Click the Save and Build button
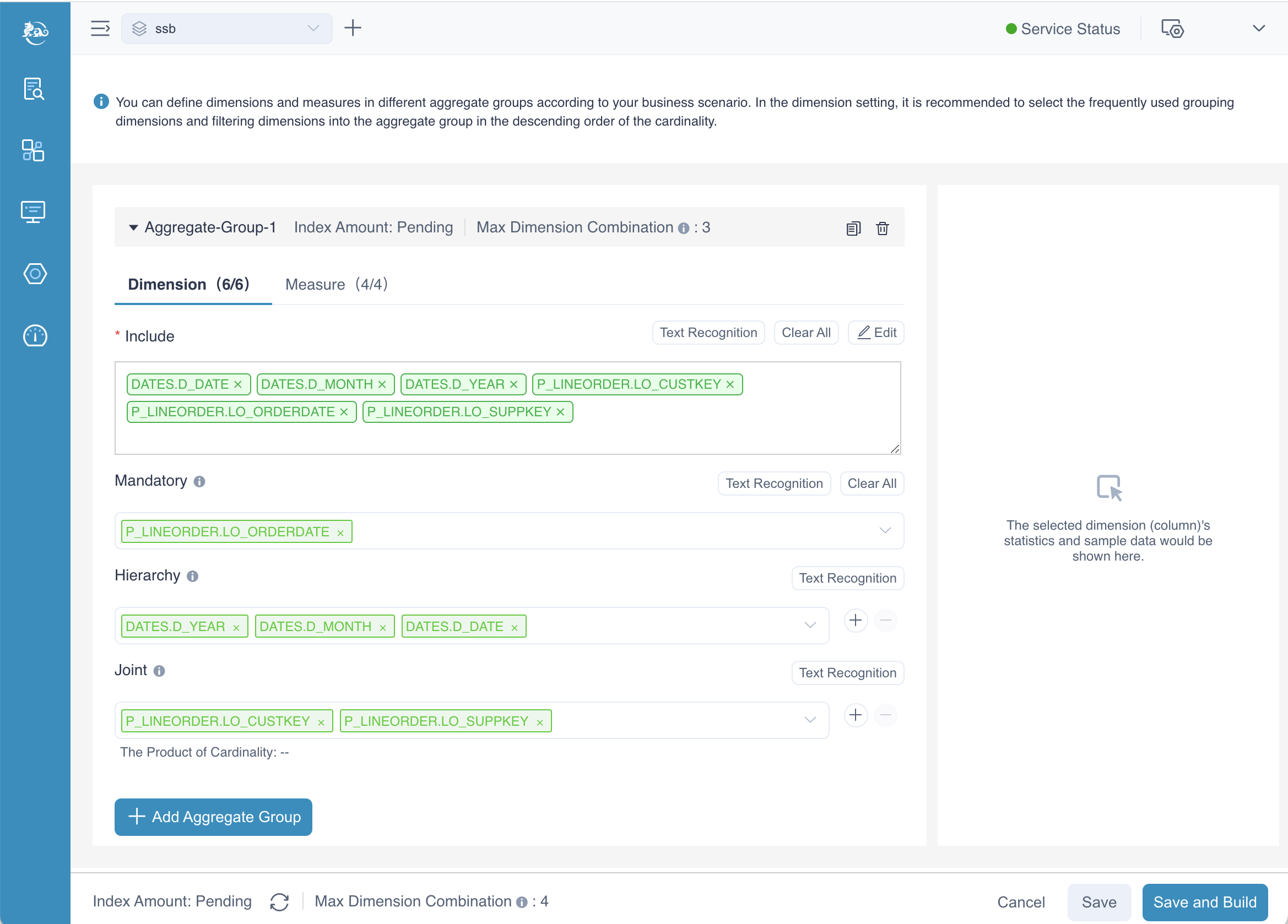 [x=1204, y=902]
